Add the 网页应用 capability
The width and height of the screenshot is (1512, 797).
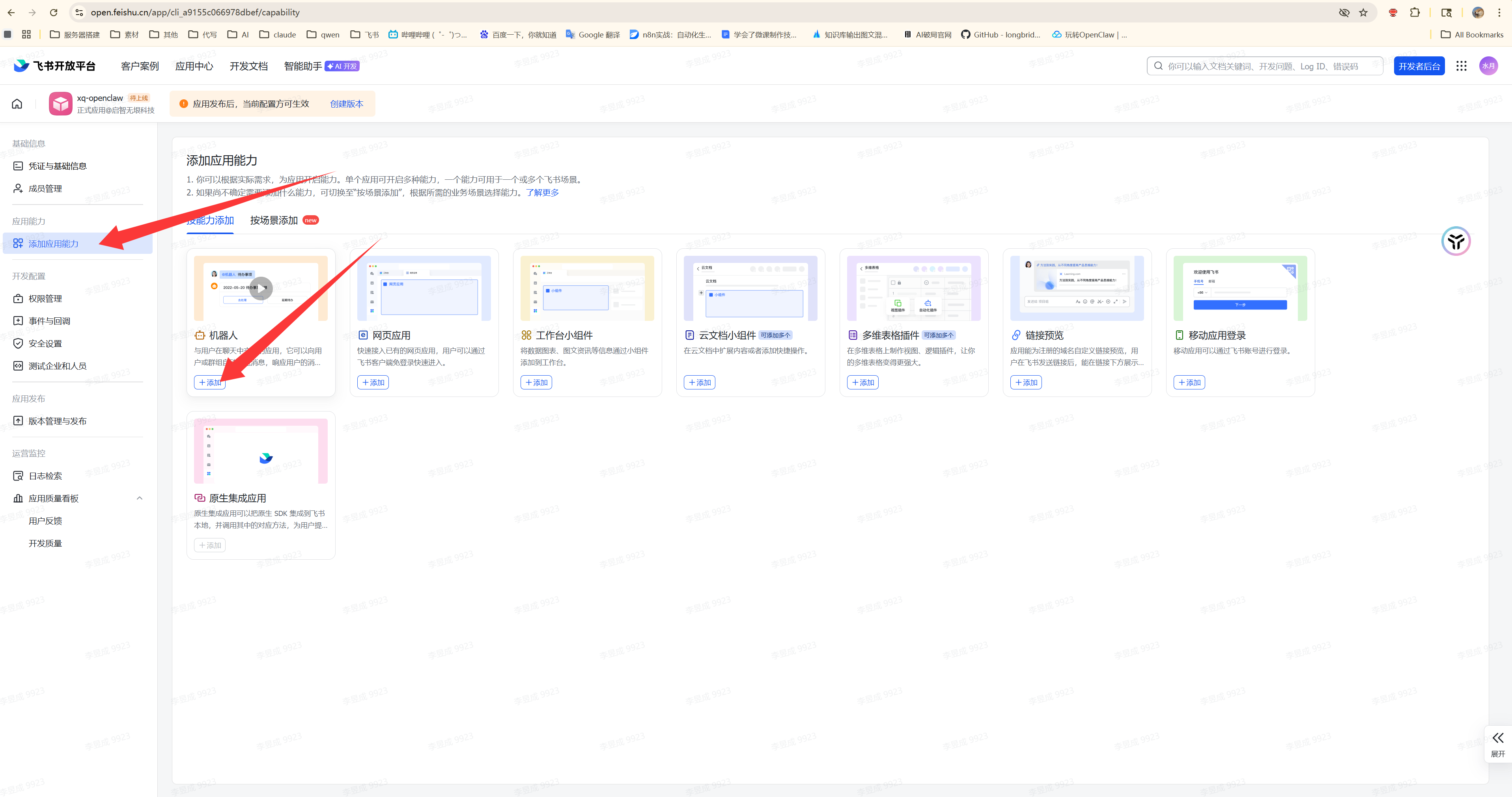click(373, 382)
